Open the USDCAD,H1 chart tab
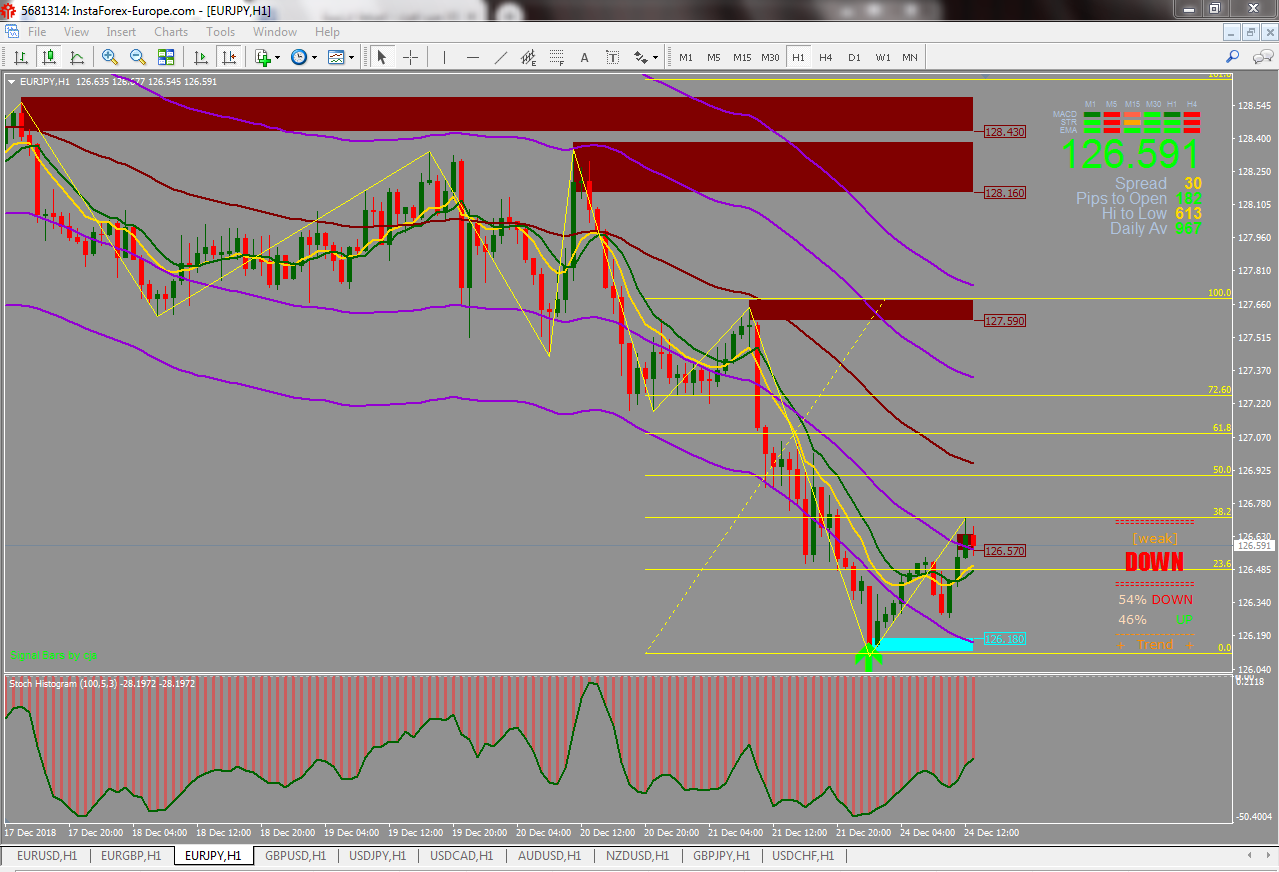This screenshot has width=1279, height=872. pyautogui.click(x=462, y=856)
